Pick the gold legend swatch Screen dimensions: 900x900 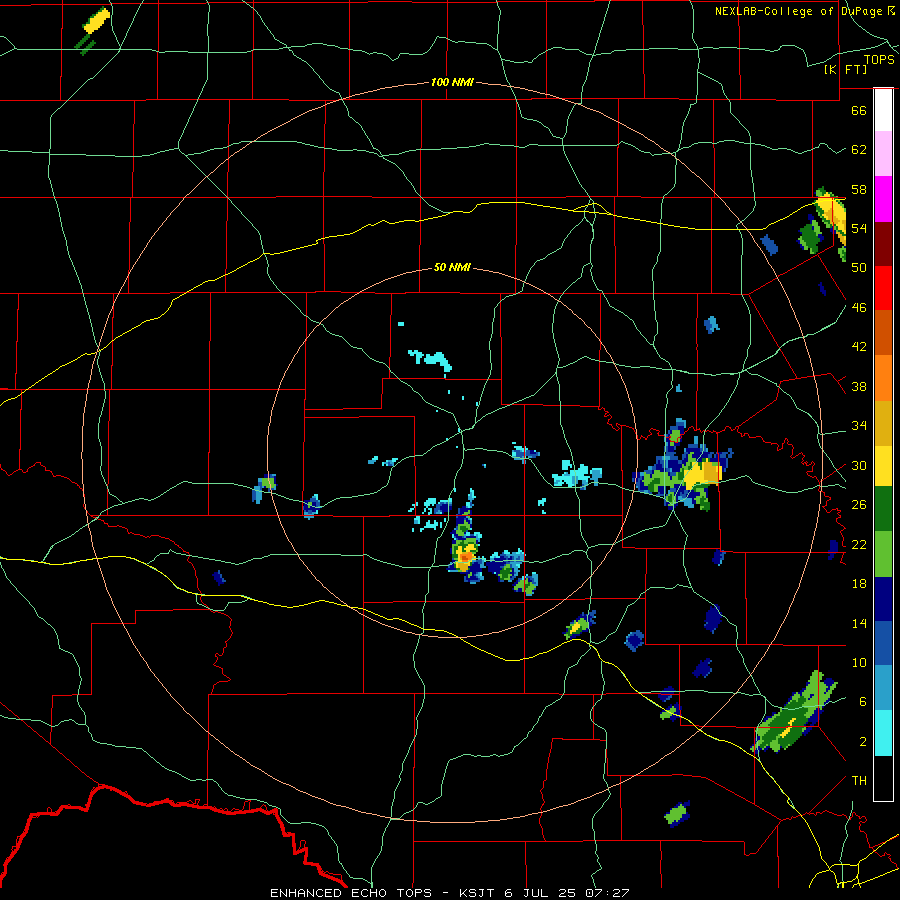tap(883, 423)
